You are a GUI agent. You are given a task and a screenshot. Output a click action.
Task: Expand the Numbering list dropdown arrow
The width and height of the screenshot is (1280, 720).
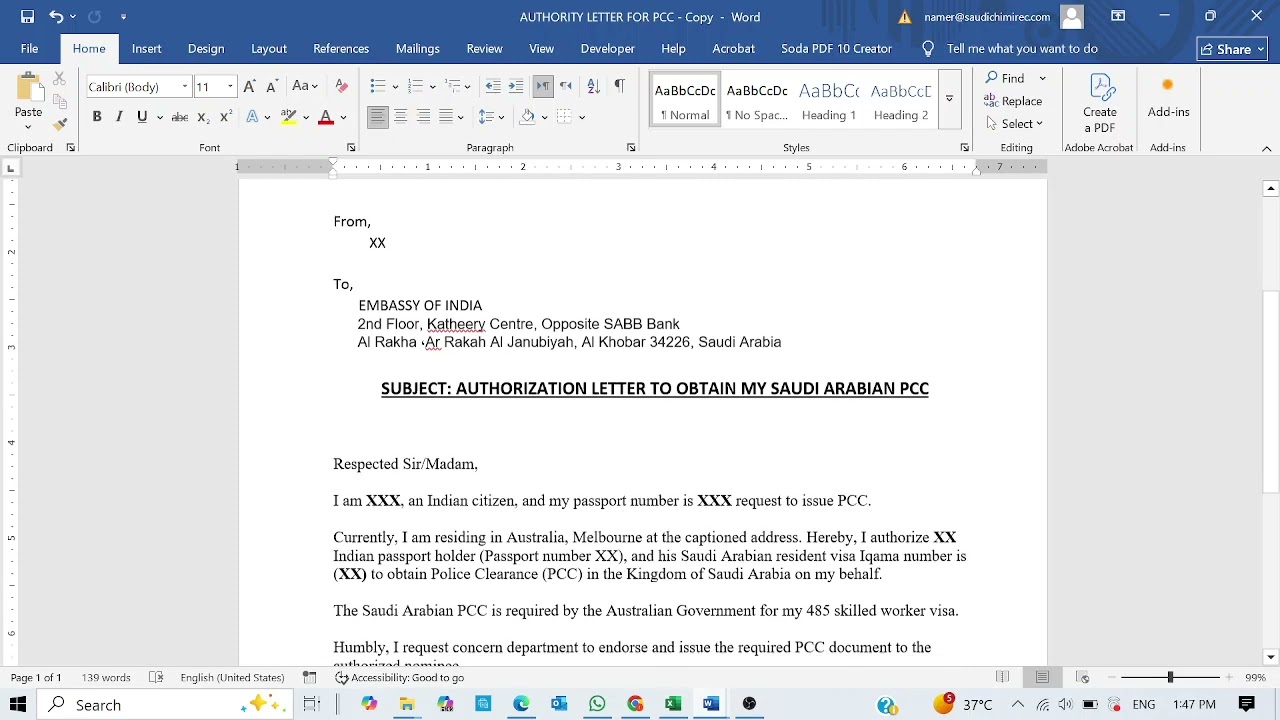[433, 87]
